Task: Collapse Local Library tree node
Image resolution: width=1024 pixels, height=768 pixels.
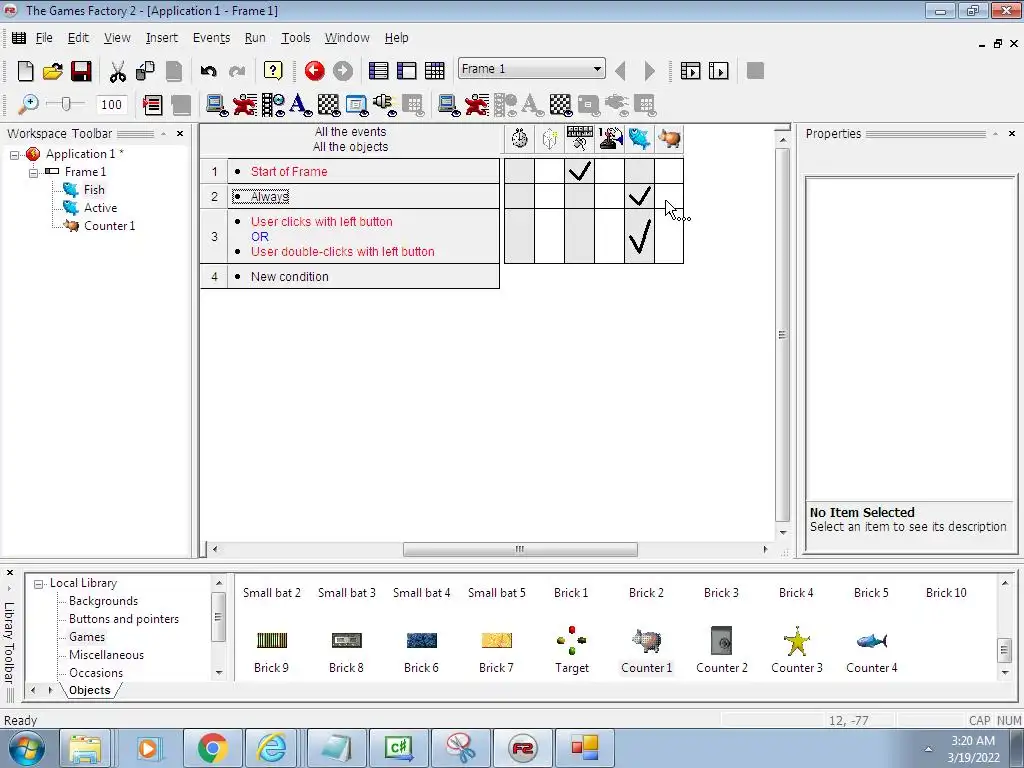Action: tap(39, 584)
